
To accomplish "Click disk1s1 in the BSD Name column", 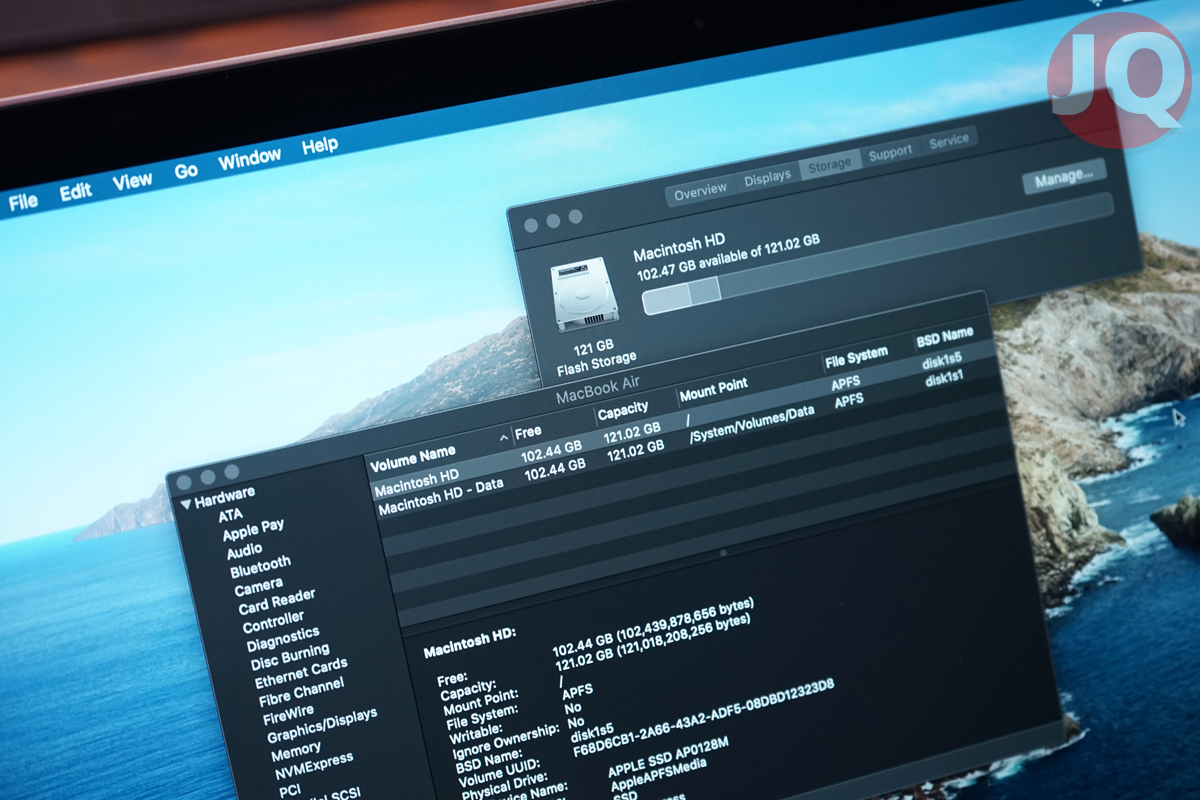I will tap(944, 380).
